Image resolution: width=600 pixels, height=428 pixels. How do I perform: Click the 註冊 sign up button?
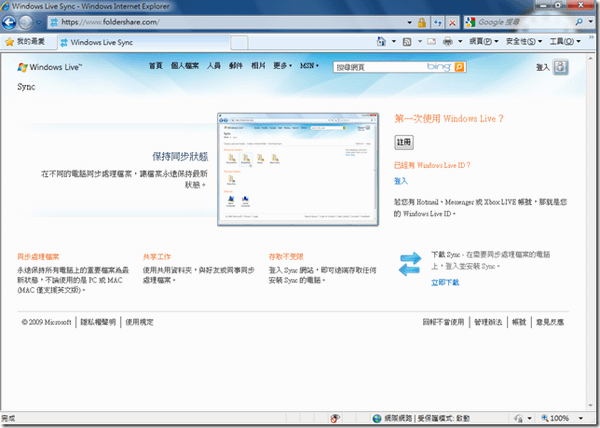[x=404, y=142]
